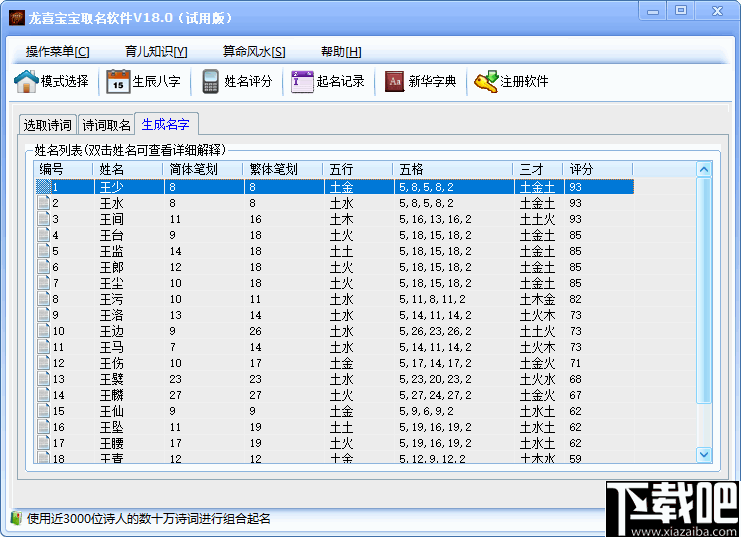Switch to 选取诗词 tab
Screen dimensions: 741x537
(47, 125)
